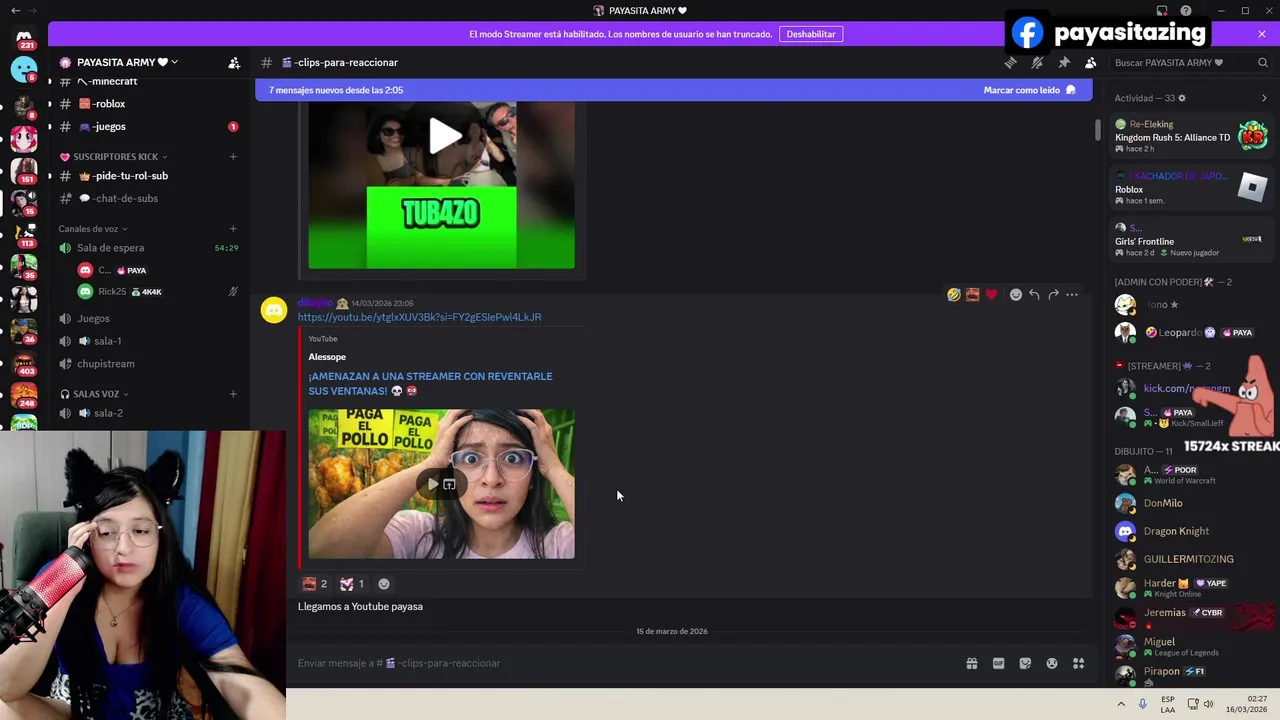Open the taskbar volume icon
The width and height of the screenshot is (1280, 720).
(x=1209, y=704)
